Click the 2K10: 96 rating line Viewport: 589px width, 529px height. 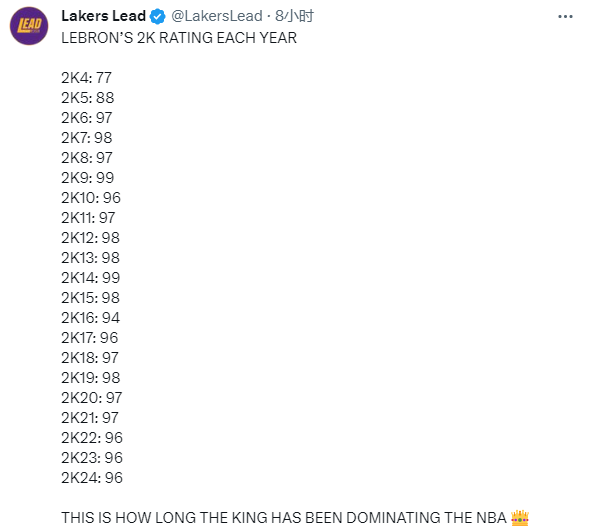pyautogui.click(x=91, y=198)
